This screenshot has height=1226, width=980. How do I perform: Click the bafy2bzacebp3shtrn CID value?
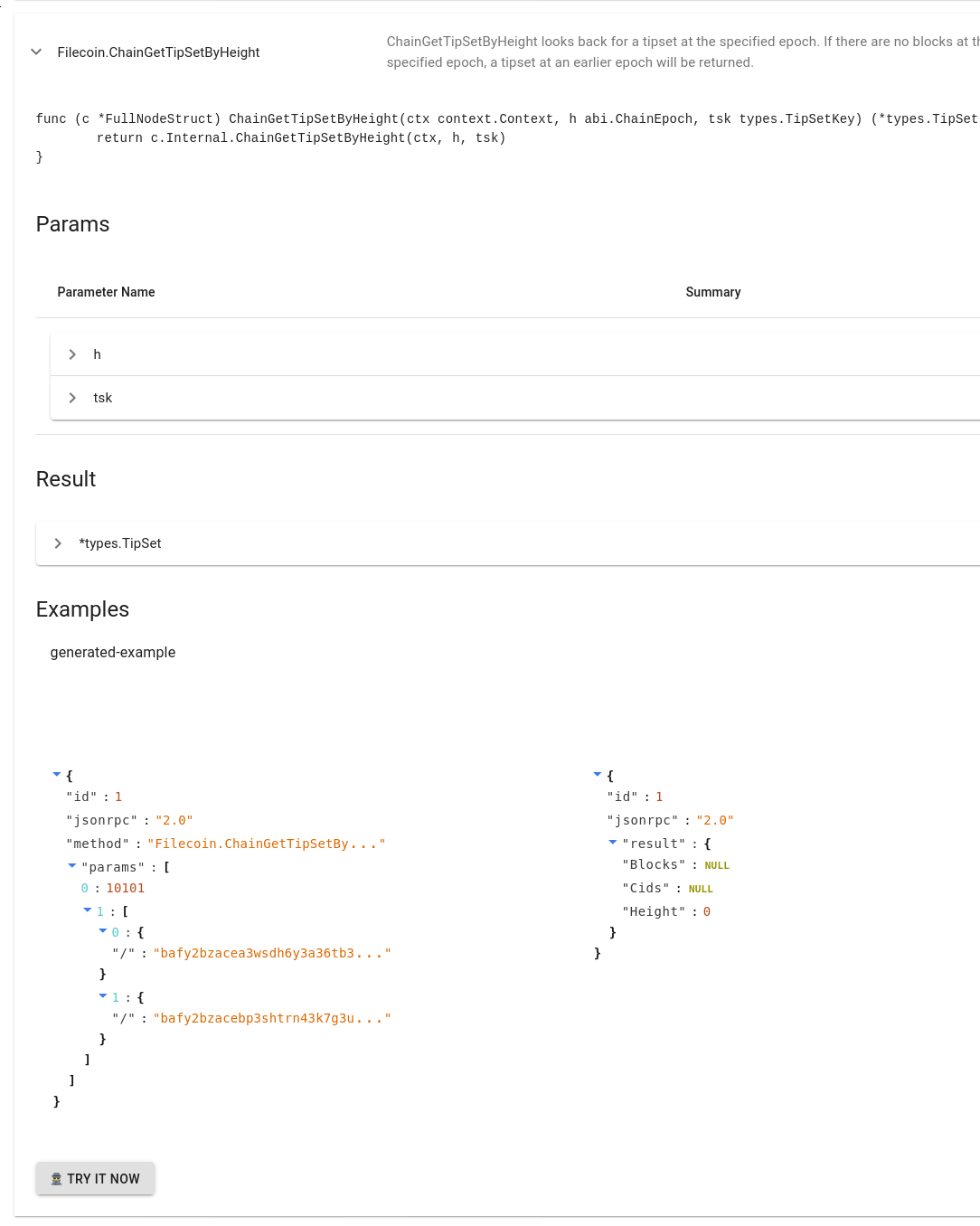[272, 1018]
